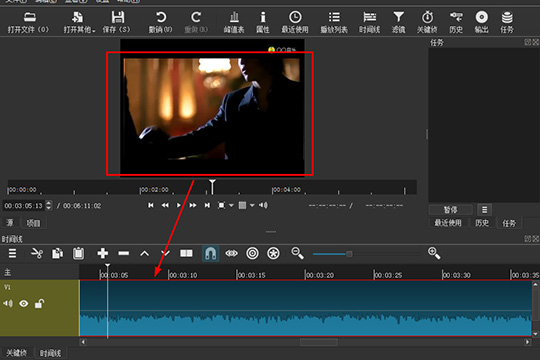Screen dimensions: 540x360
Task: Toggle timeline snapping magnet button
Action: pyautogui.click(x=210, y=254)
